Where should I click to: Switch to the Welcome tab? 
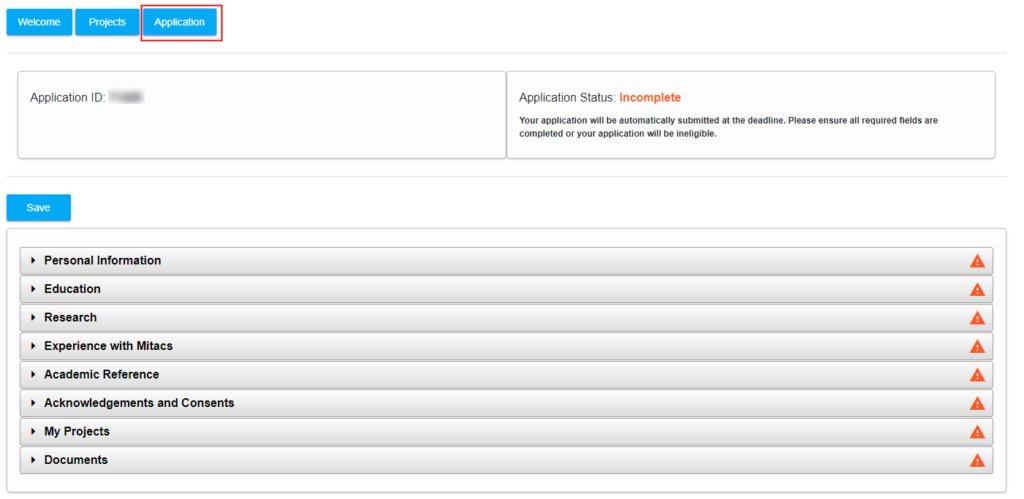tap(39, 22)
